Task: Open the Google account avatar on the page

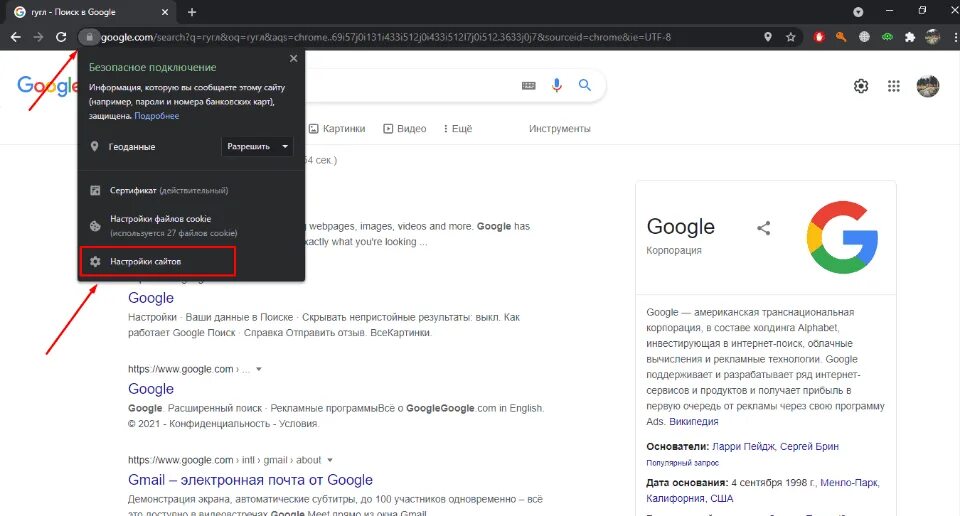Action: (x=928, y=86)
